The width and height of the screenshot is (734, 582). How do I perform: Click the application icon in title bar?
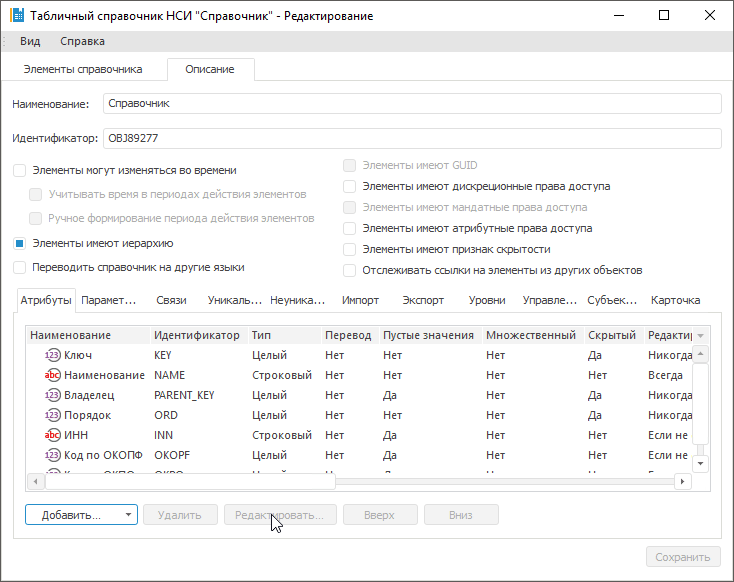coord(16,16)
